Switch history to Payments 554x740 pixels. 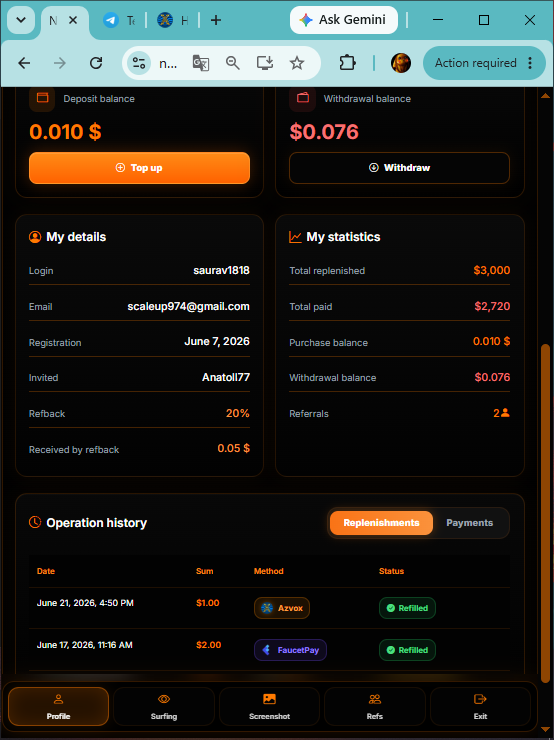(470, 523)
